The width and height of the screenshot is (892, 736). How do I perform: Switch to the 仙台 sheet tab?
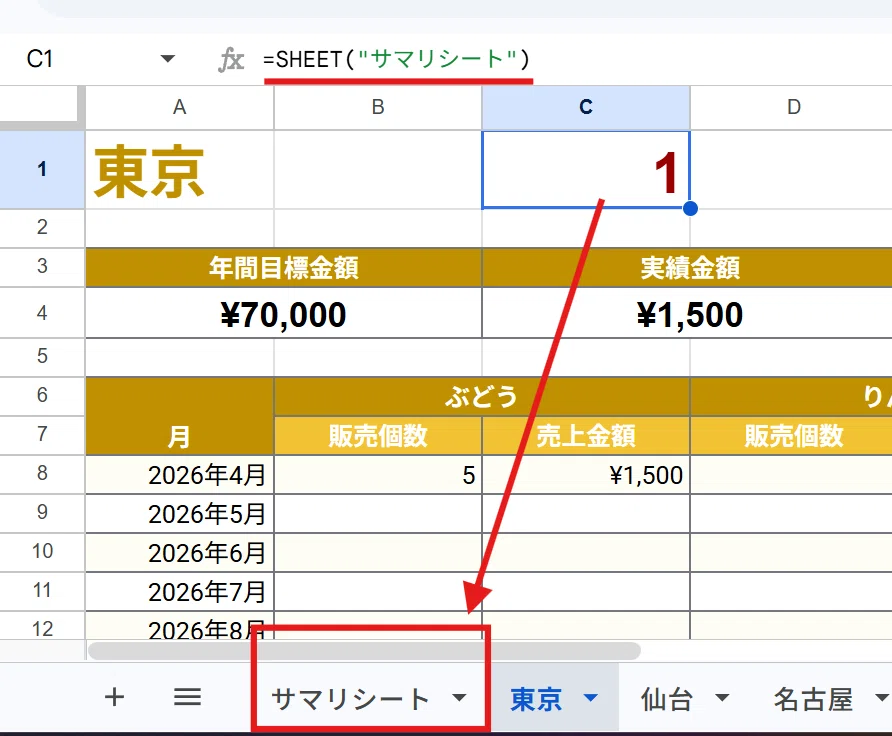(x=667, y=699)
